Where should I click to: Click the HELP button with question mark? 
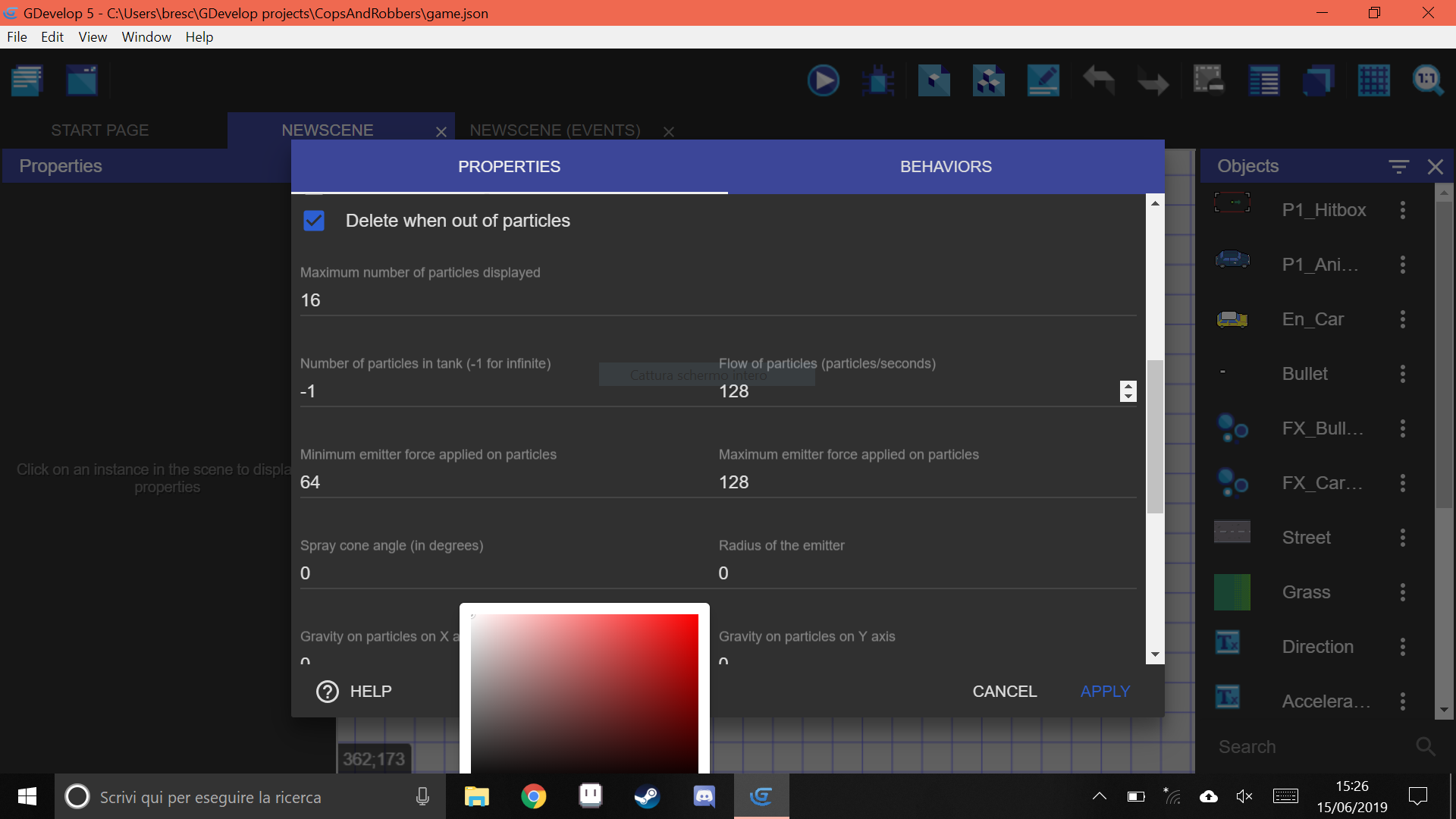pos(353,691)
